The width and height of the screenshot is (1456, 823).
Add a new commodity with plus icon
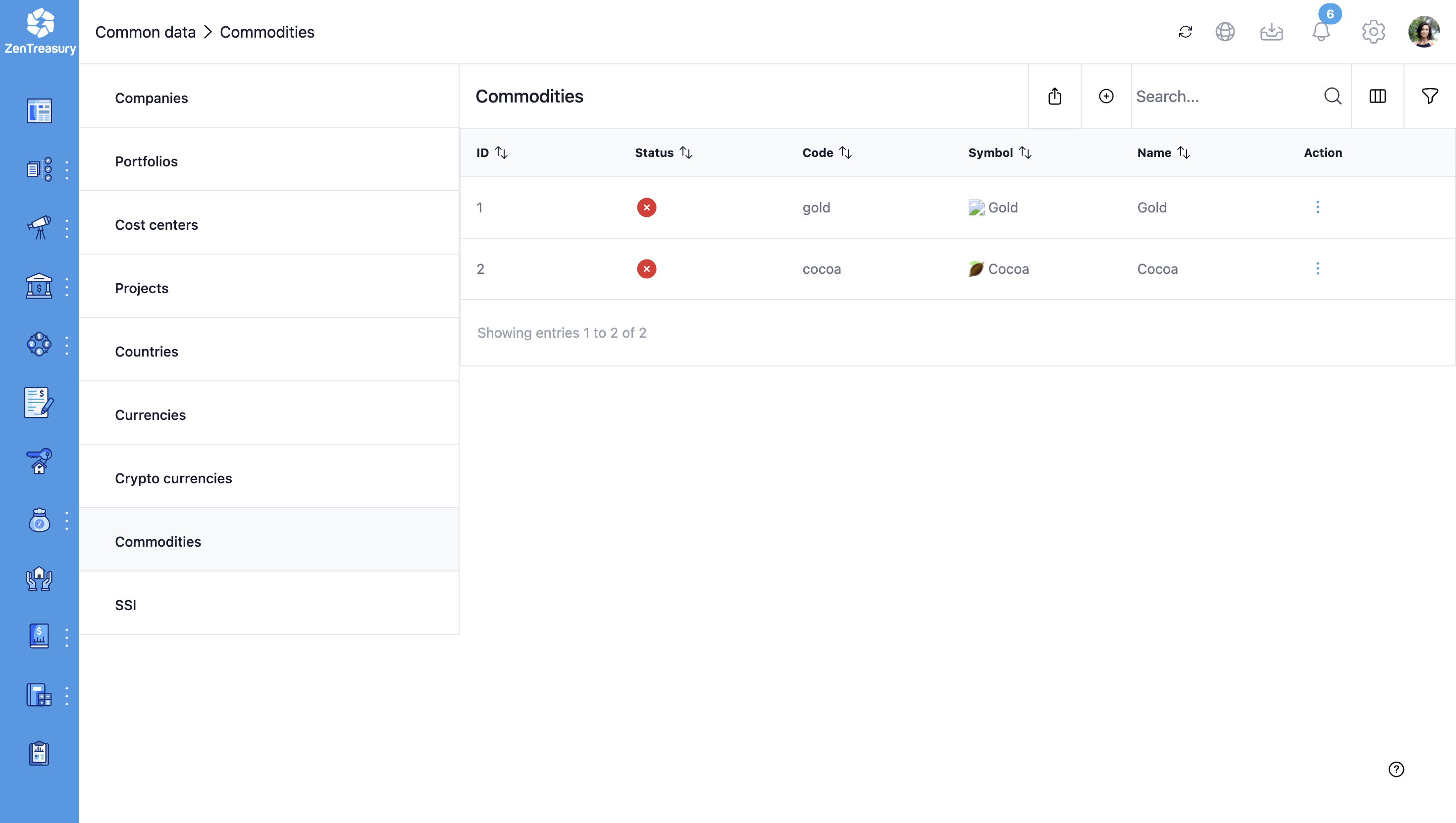pyautogui.click(x=1105, y=96)
